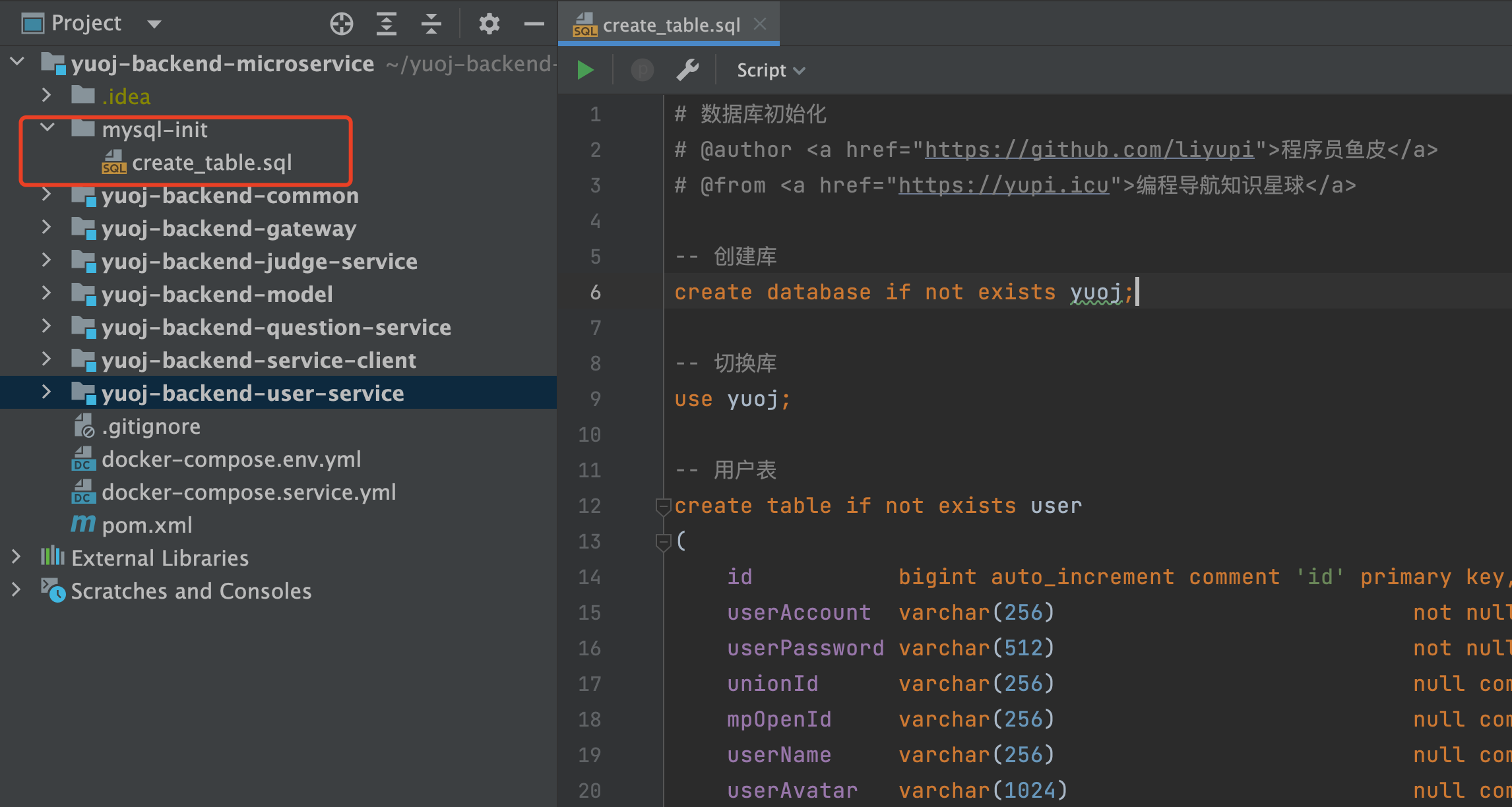Image resolution: width=1512 pixels, height=807 pixels.
Task: Open the yupi.icu hyperlink in line 3
Action: pos(1003,185)
